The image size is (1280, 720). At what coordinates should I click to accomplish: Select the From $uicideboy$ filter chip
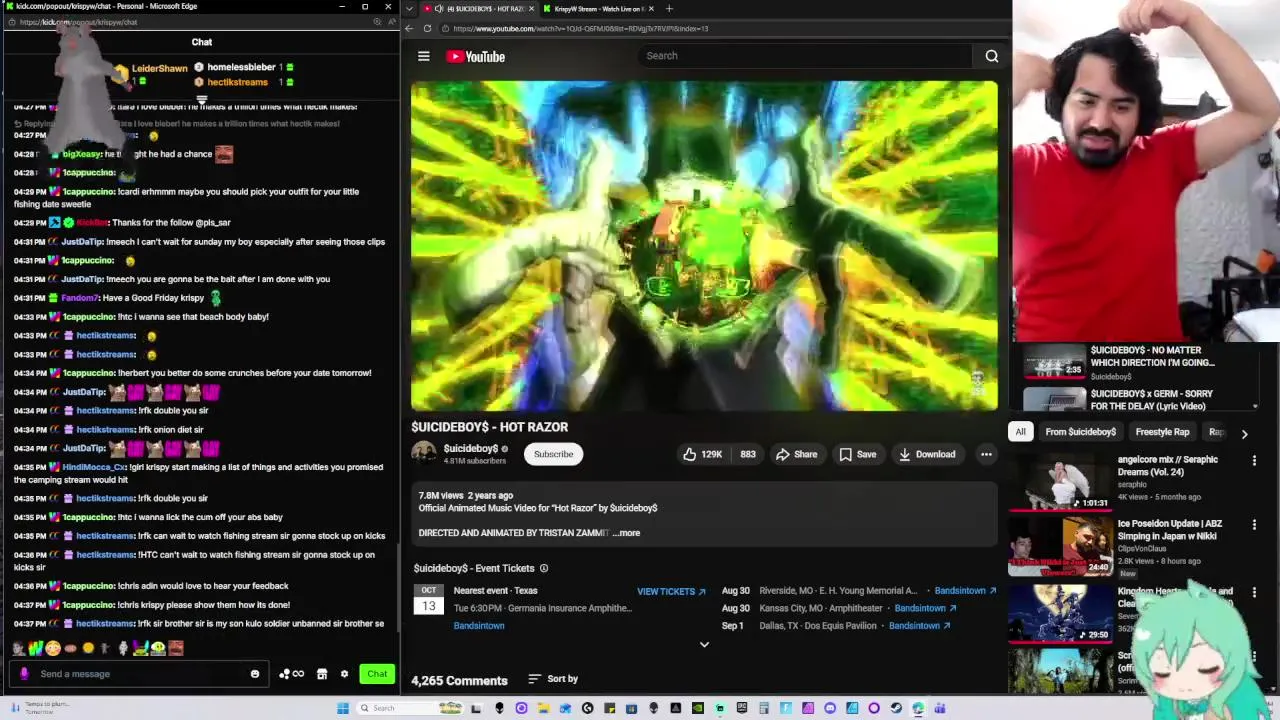pos(1080,432)
